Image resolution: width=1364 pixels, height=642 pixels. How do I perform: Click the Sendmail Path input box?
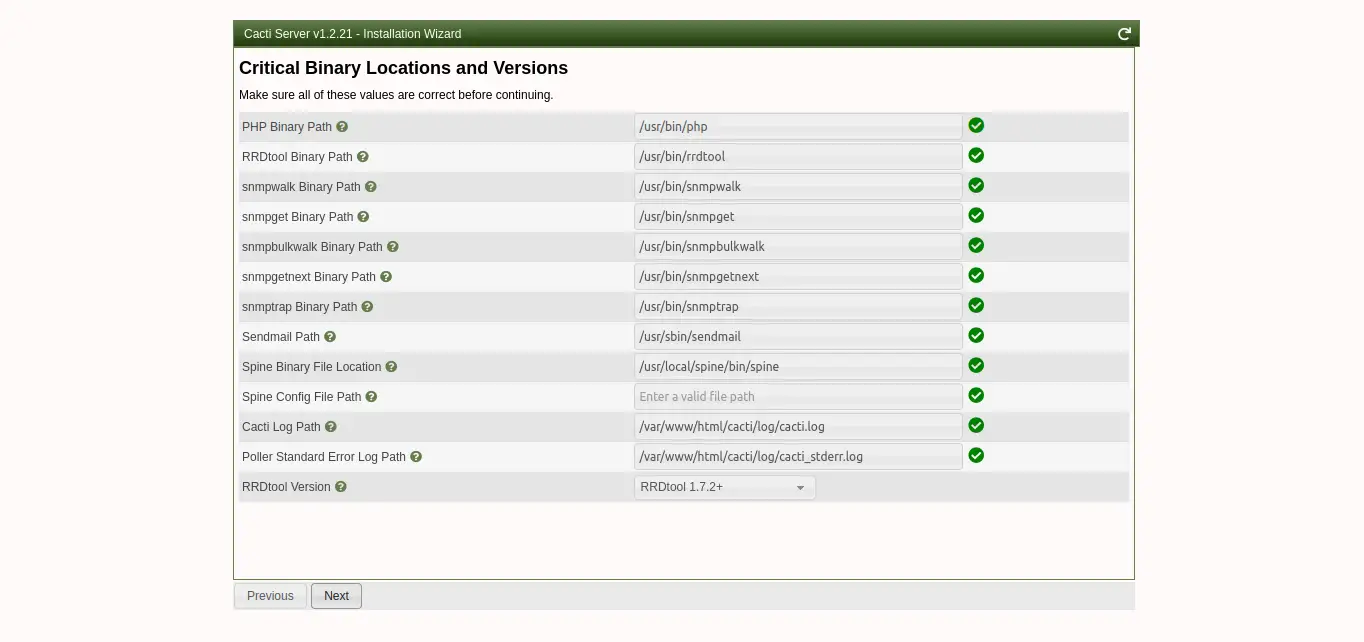[x=797, y=337]
